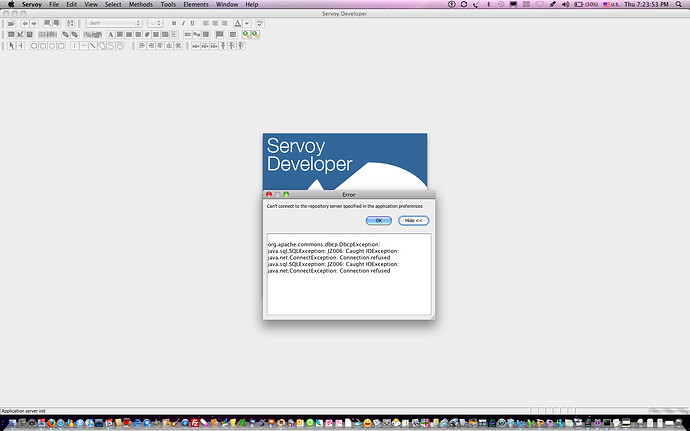This screenshot has height=431, width=690.
Task: Open Firefox from the Dock
Action: click(x=51, y=423)
